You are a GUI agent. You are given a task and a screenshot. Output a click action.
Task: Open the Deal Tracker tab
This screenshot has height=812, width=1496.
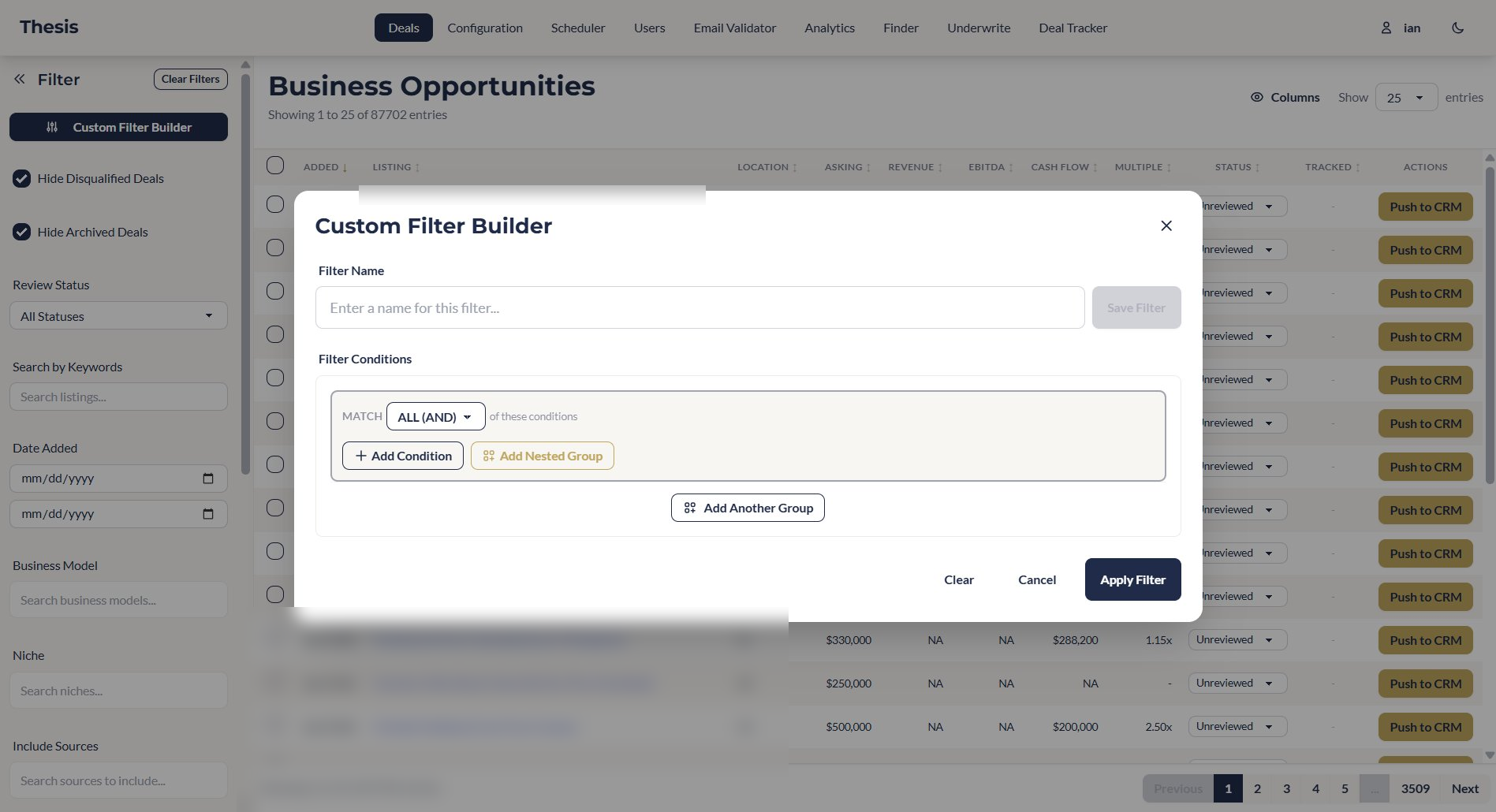pos(1073,28)
